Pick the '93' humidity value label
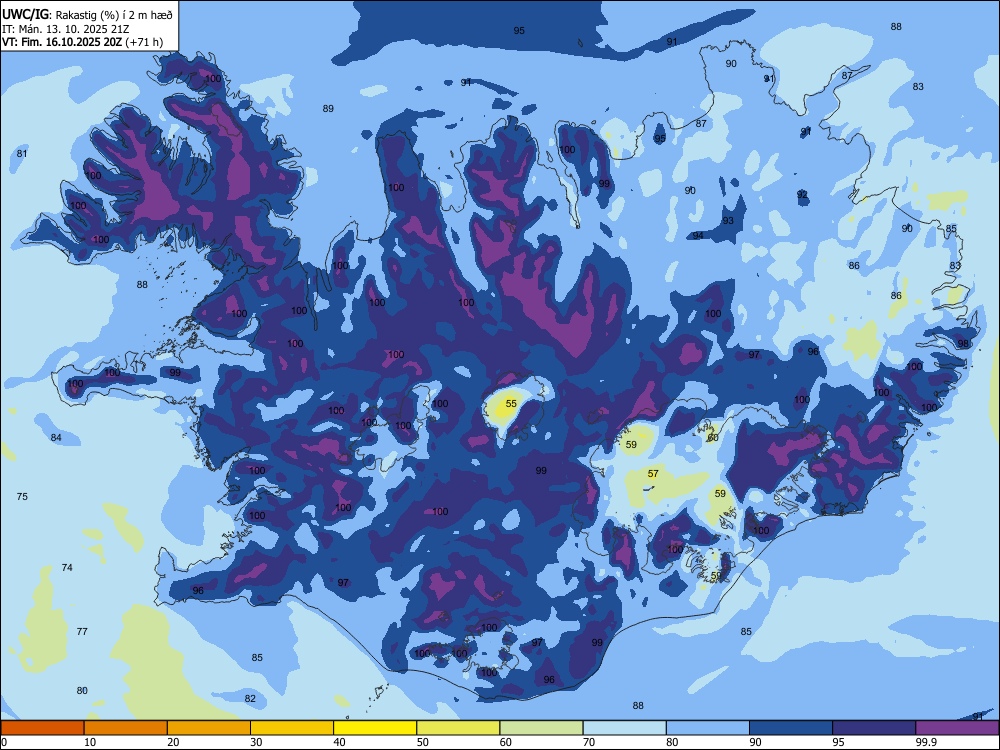The width and height of the screenshot is (1000, 750). pyautogui.click(x=728, y=221)
